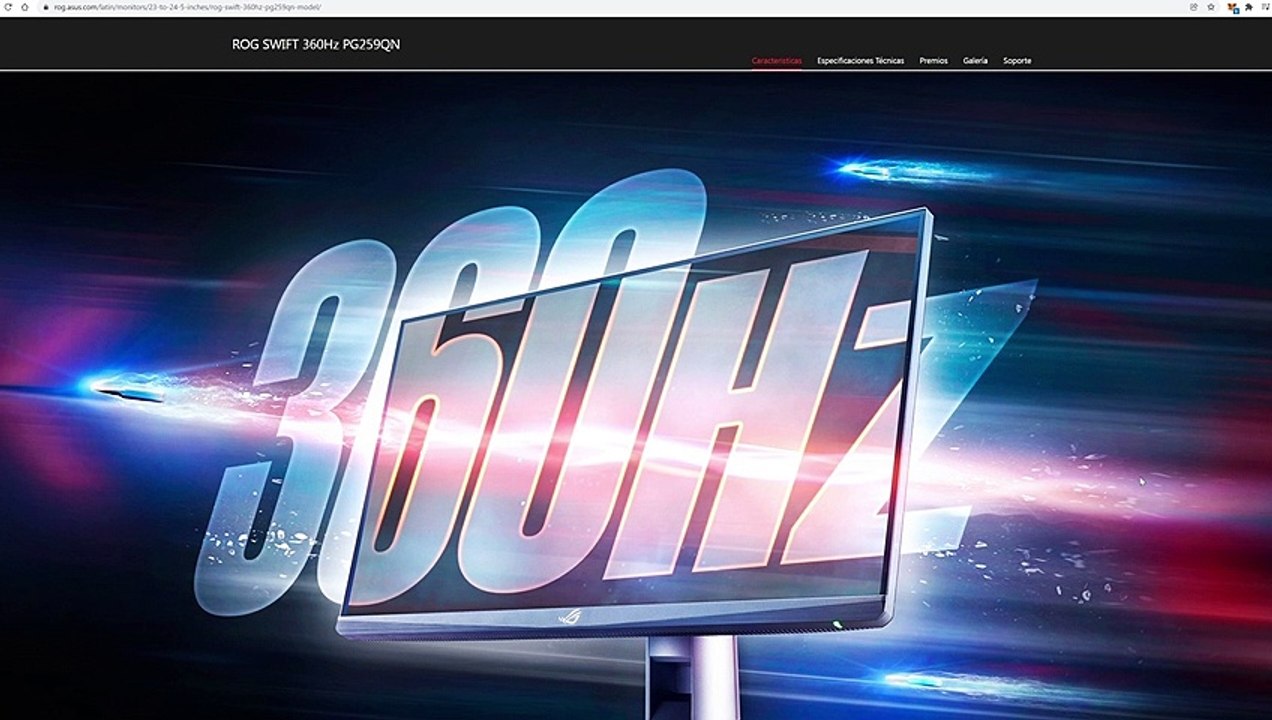Switch to Especificaciones Técnicas tab
Viewport: 1272px width, 720px height.
[860, 61]
